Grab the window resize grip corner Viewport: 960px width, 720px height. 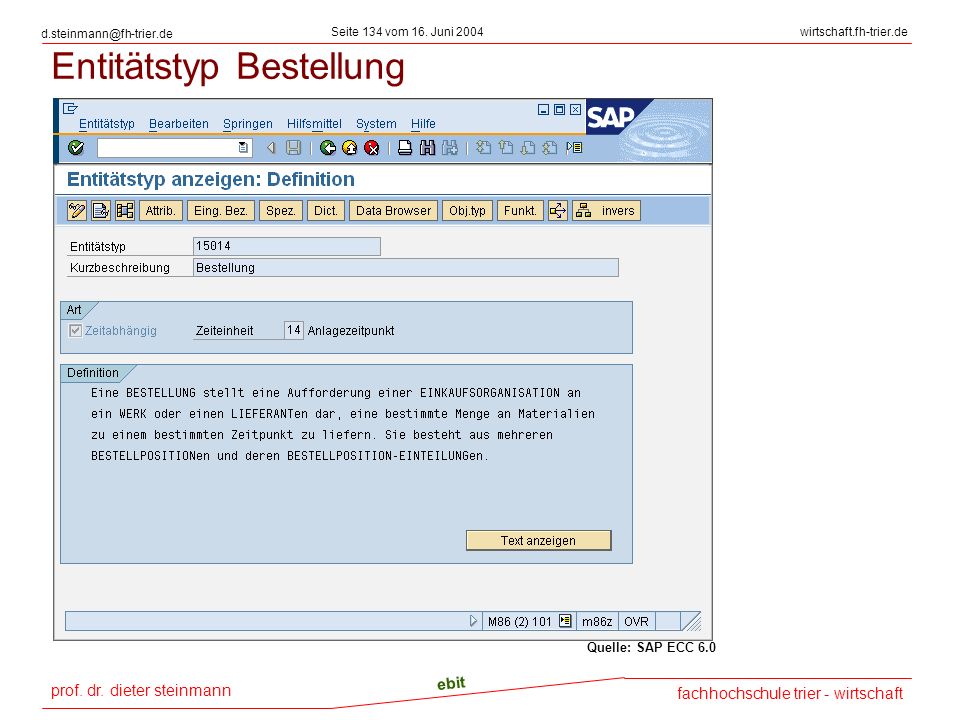click(x=692, y=621)
